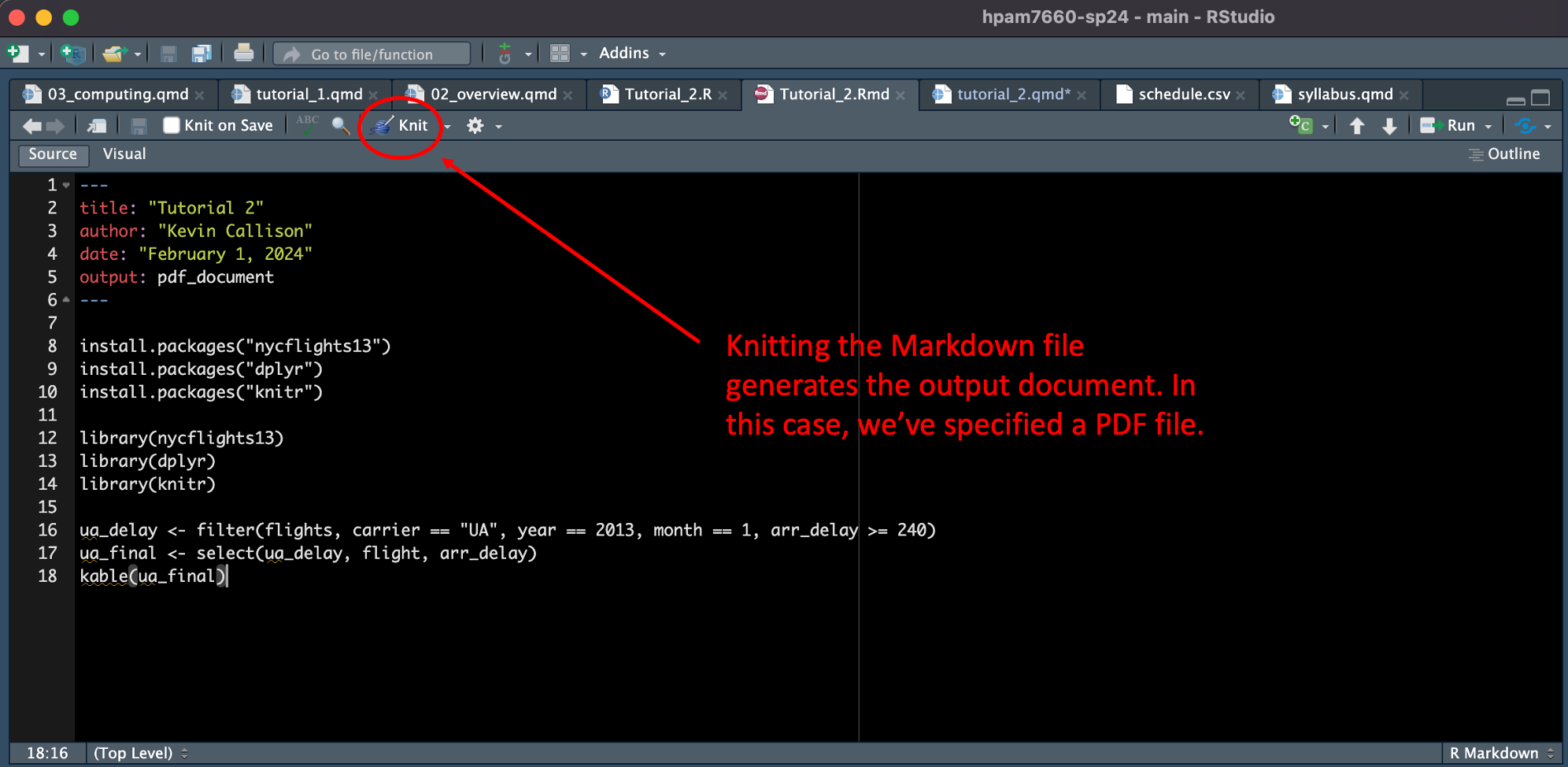Click the workspace panes grid icon
Viewport: 1568px width, 767px height.
pyautogui.click(x=560, y=54)
